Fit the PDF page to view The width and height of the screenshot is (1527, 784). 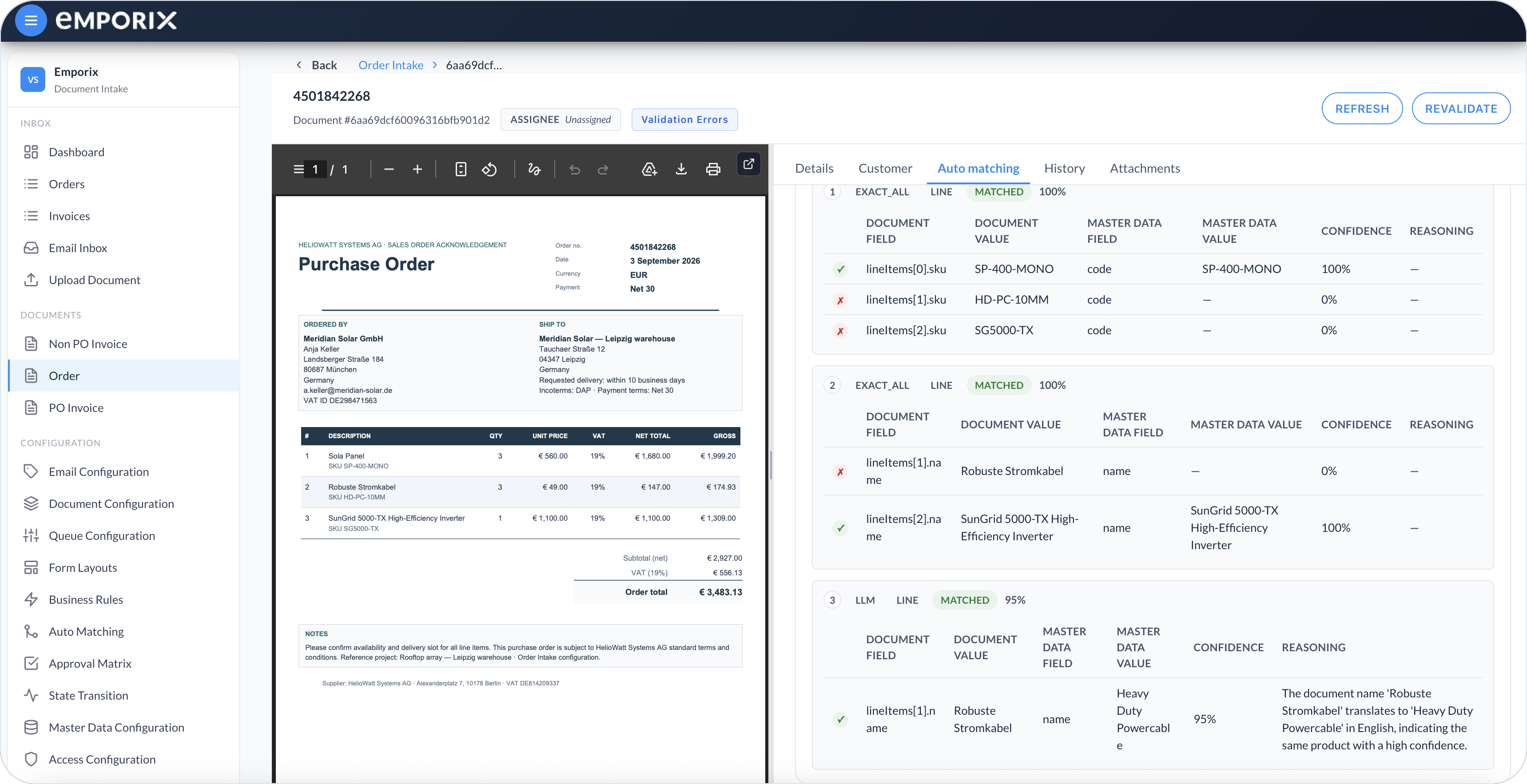click(x=461, y=170)
